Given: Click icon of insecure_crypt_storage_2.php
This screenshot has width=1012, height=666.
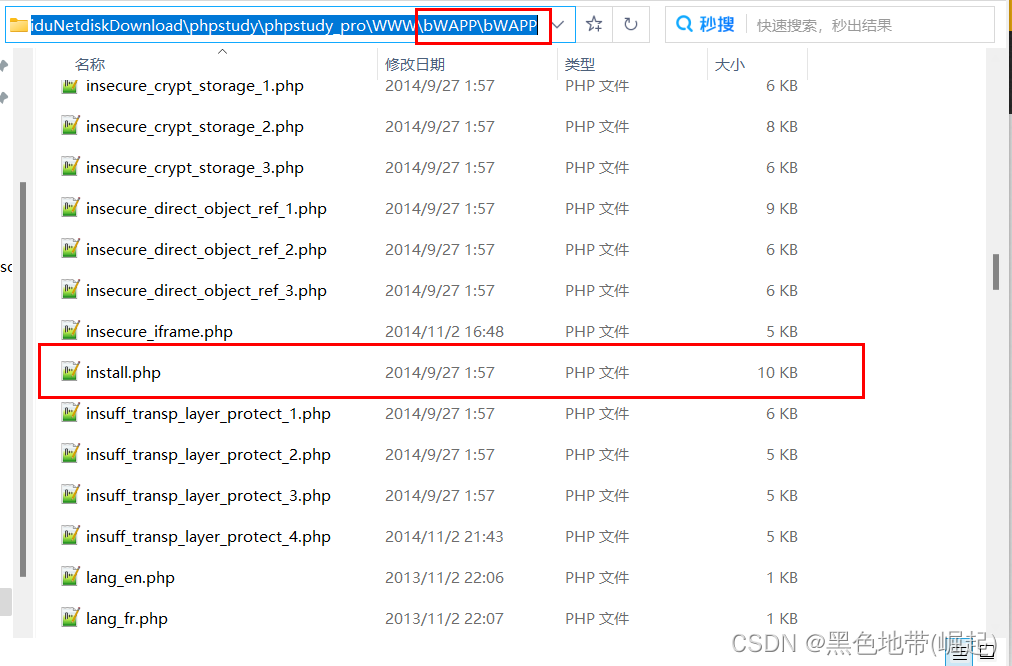Looking at the screenshot, I should [70, 125].
